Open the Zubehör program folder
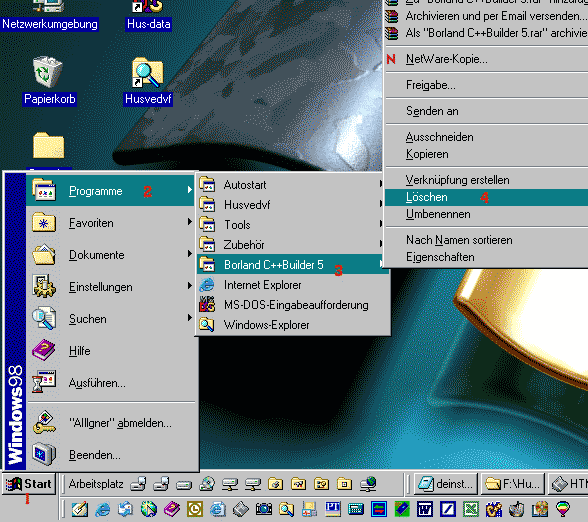Screen dimensions: 588x522 291,244
